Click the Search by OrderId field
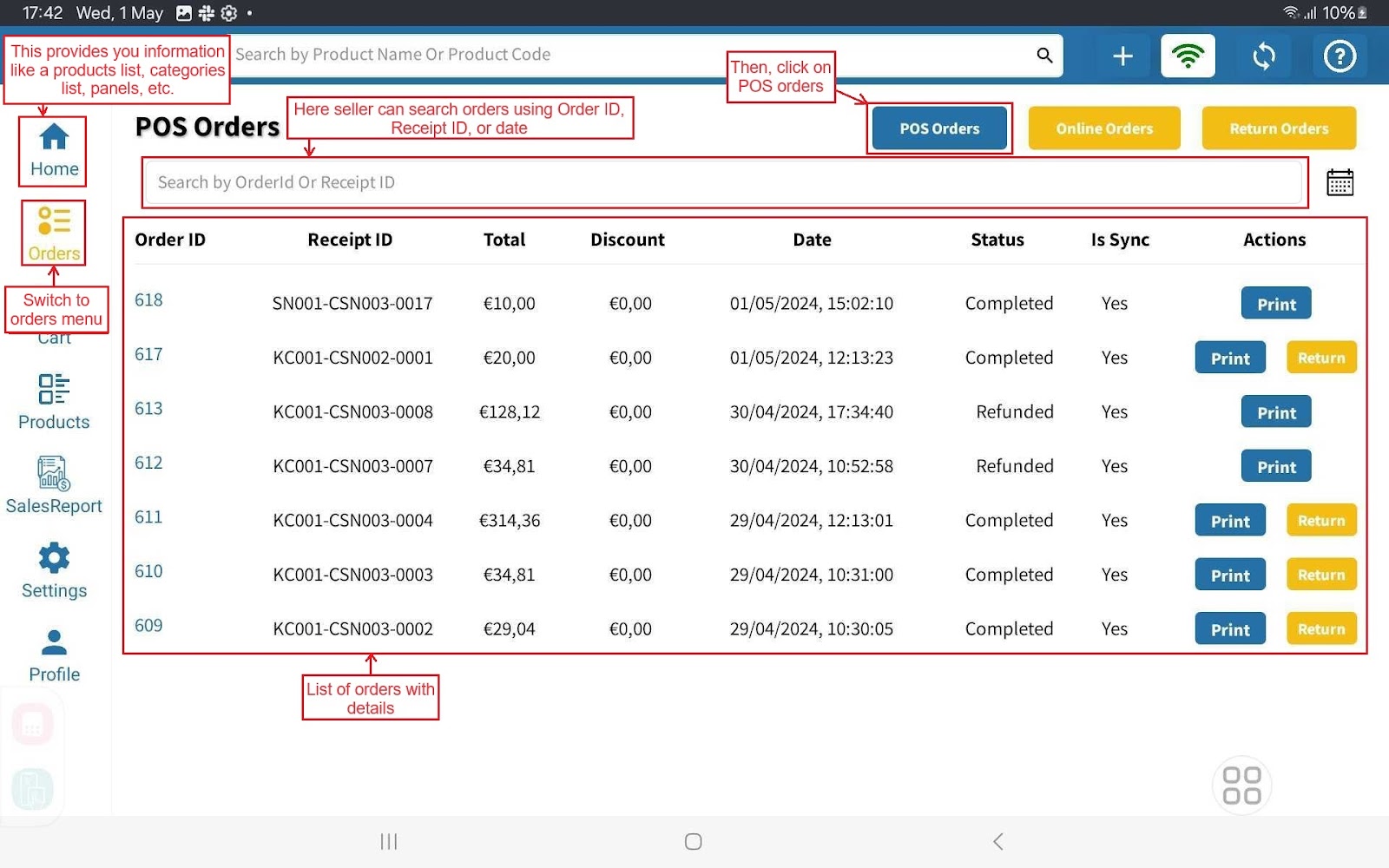 coord(722,182)
